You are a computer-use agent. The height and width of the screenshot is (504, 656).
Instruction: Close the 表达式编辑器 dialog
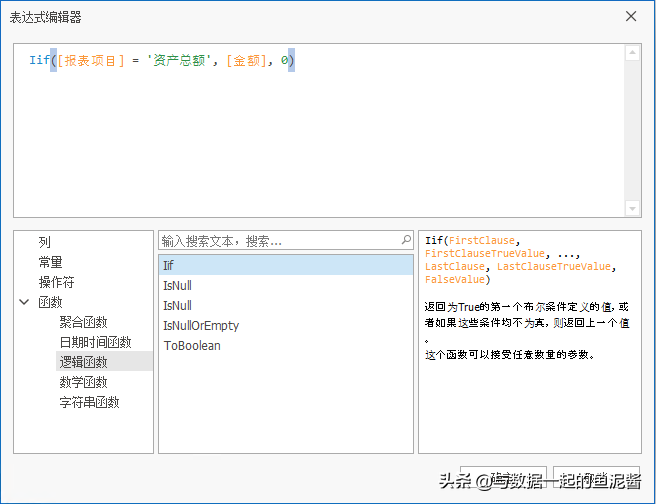tap(631, 16)
